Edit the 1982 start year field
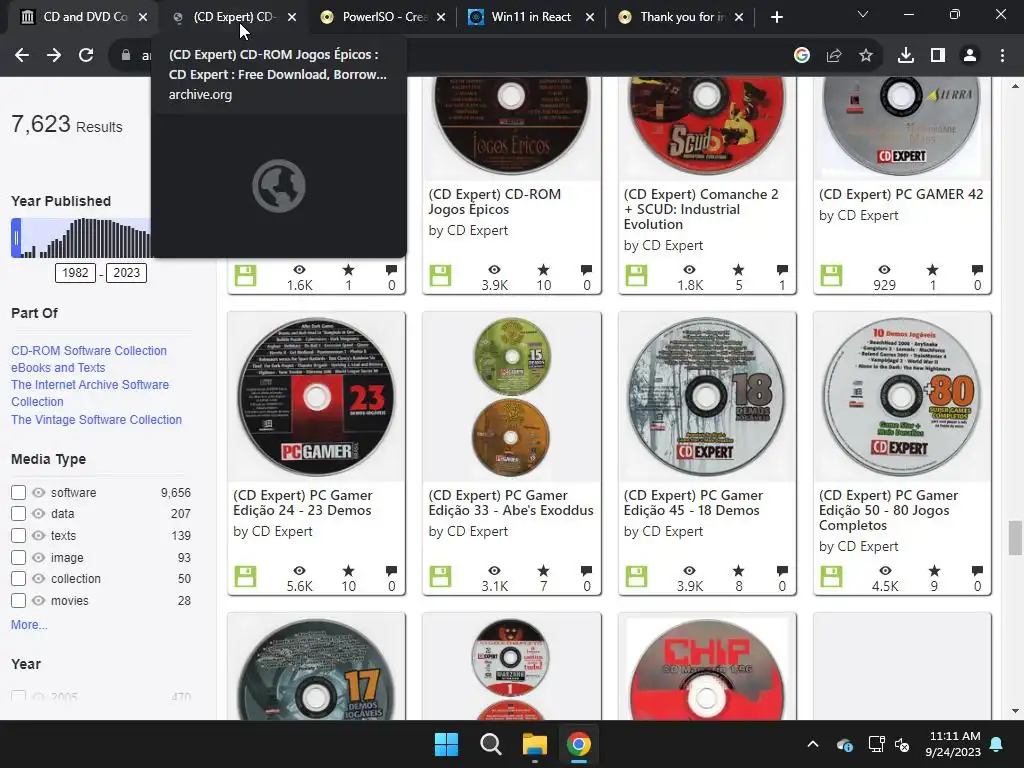The height and width of the screenshot is (768, 1024). (x=75, y=272)
